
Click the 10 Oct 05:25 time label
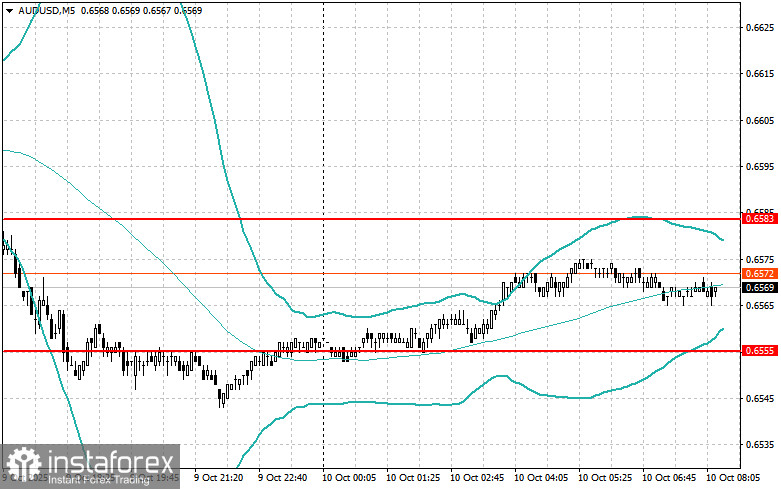pyautogui.click(x=605, y=478)
